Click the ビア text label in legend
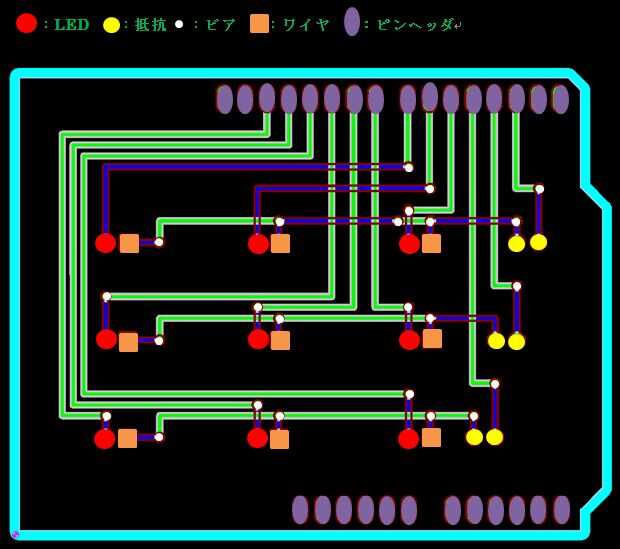 (x=220, y=25)
